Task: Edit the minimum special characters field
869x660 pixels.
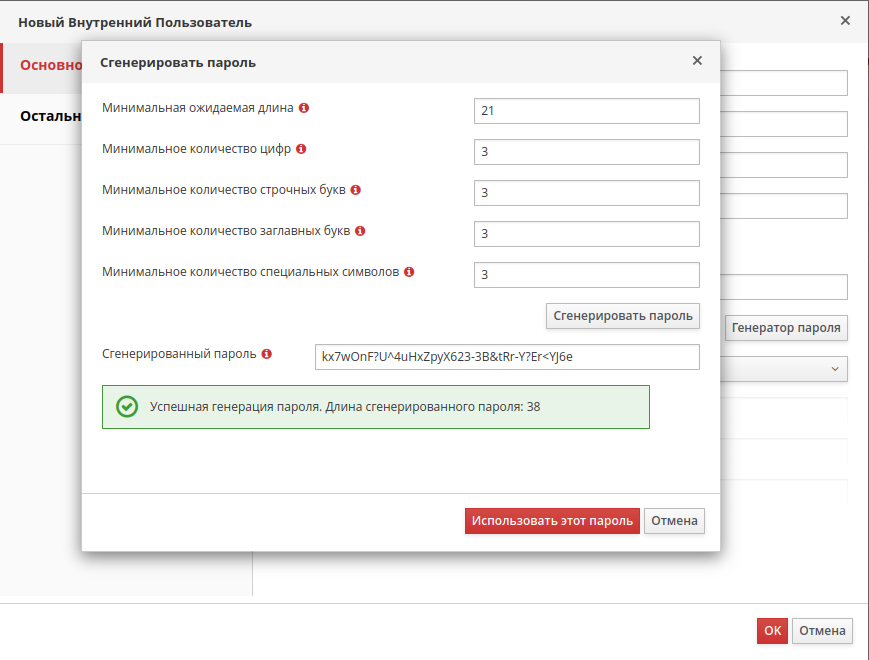Action: (x=586, y=275)
